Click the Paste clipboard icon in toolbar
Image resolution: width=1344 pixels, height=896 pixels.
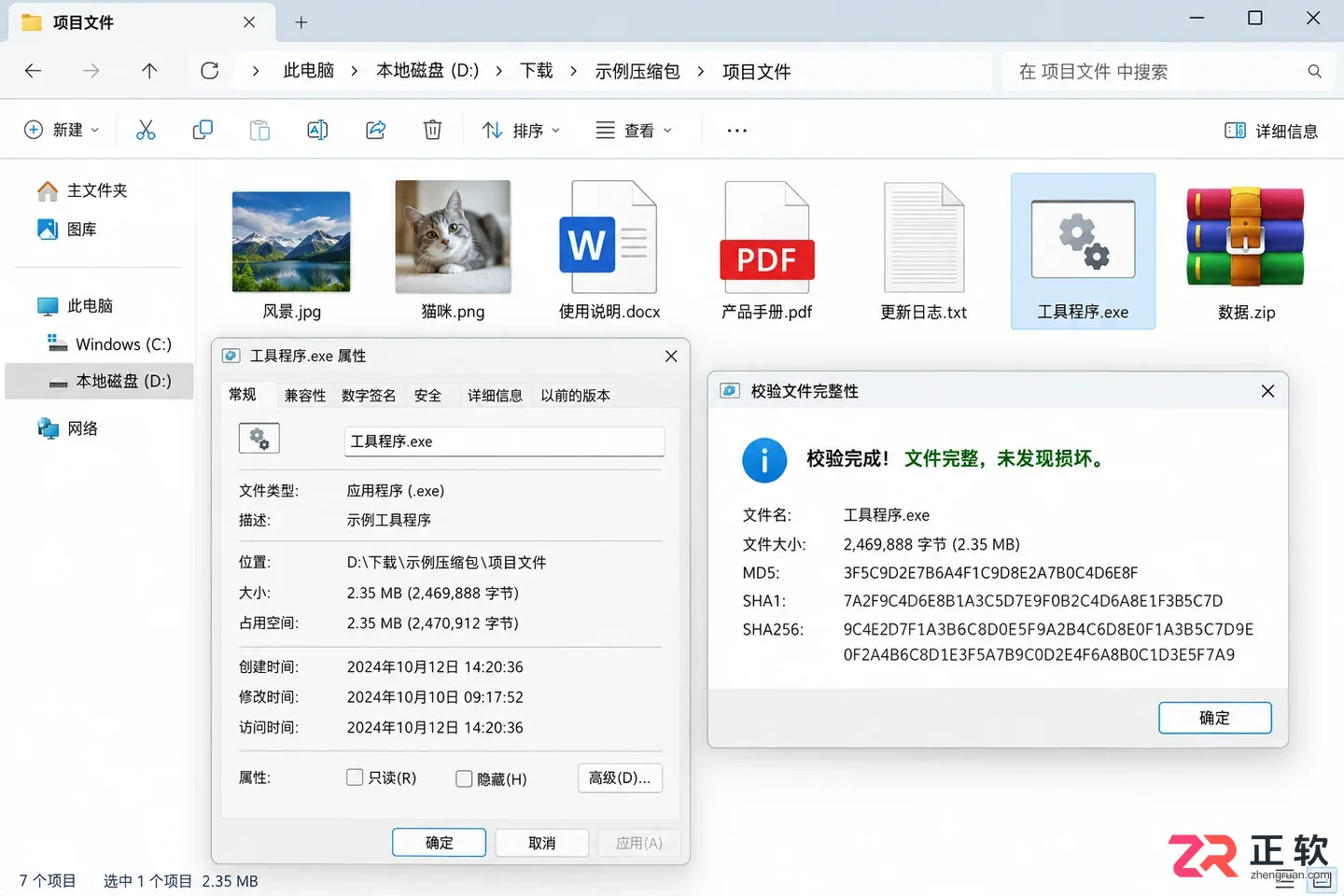[259, 131]
